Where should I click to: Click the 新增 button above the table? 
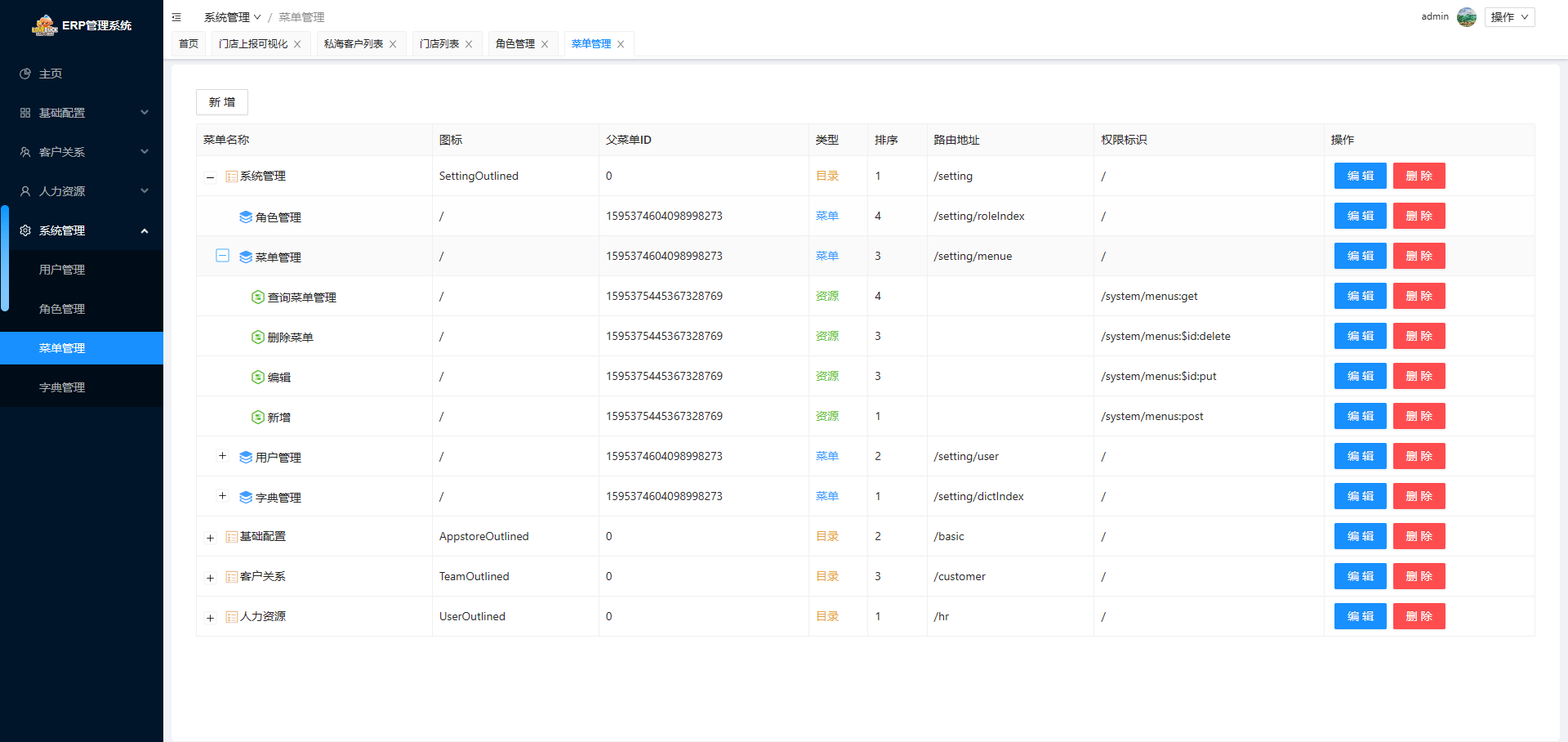pyautogui.click(x=222, y=102)
